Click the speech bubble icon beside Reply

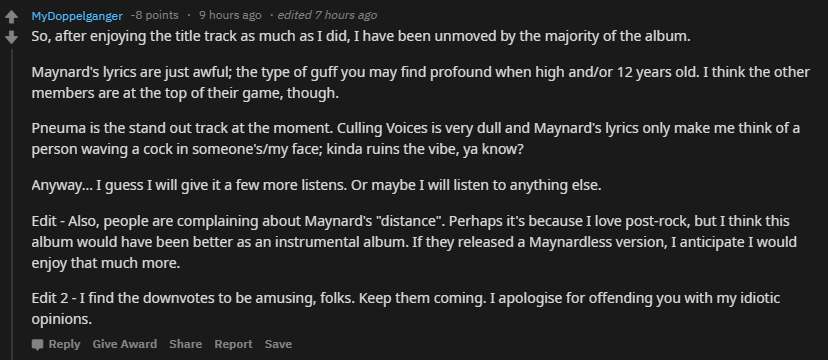(x=37, y=345)
